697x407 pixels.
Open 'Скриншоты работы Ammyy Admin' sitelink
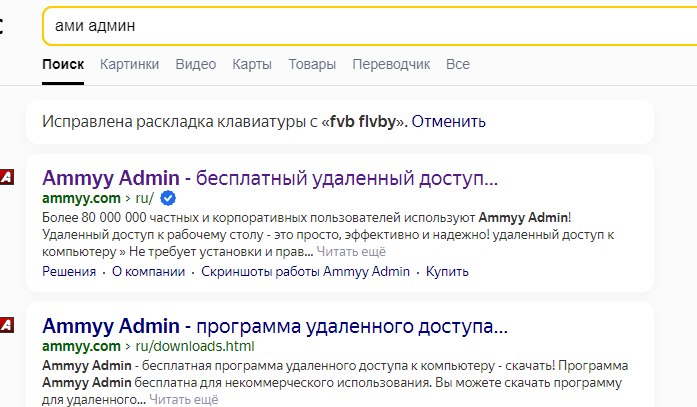pos(305,271)
